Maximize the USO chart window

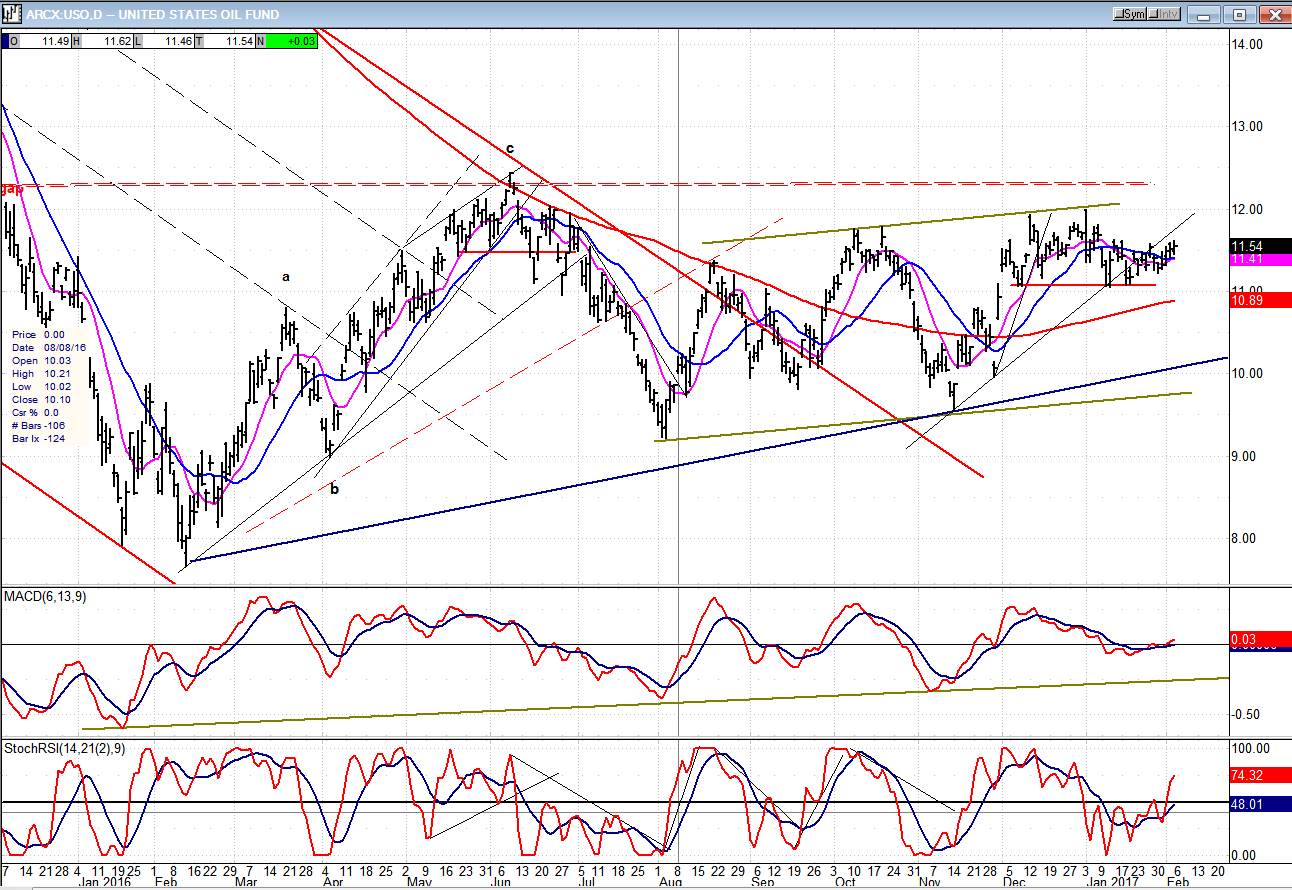(x=1240, y=14)
